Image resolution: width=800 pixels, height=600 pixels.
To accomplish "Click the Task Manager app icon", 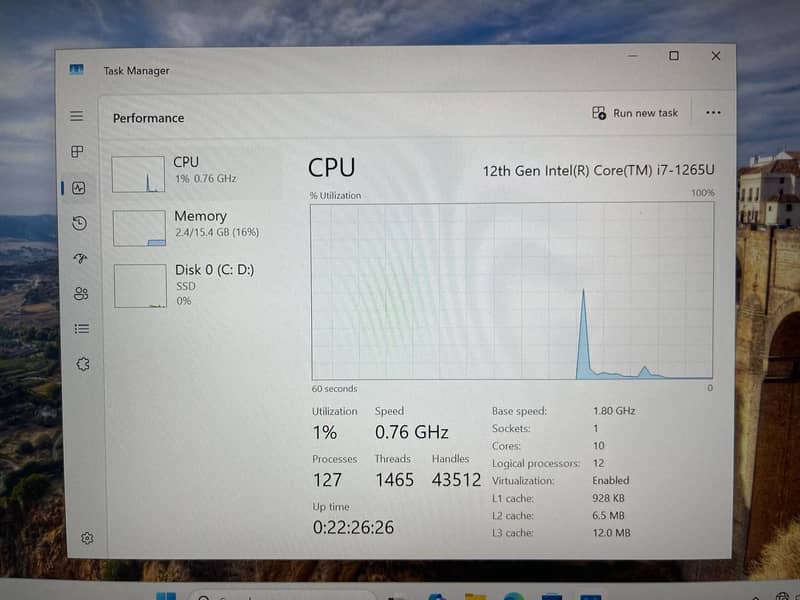I will [77, 69].
